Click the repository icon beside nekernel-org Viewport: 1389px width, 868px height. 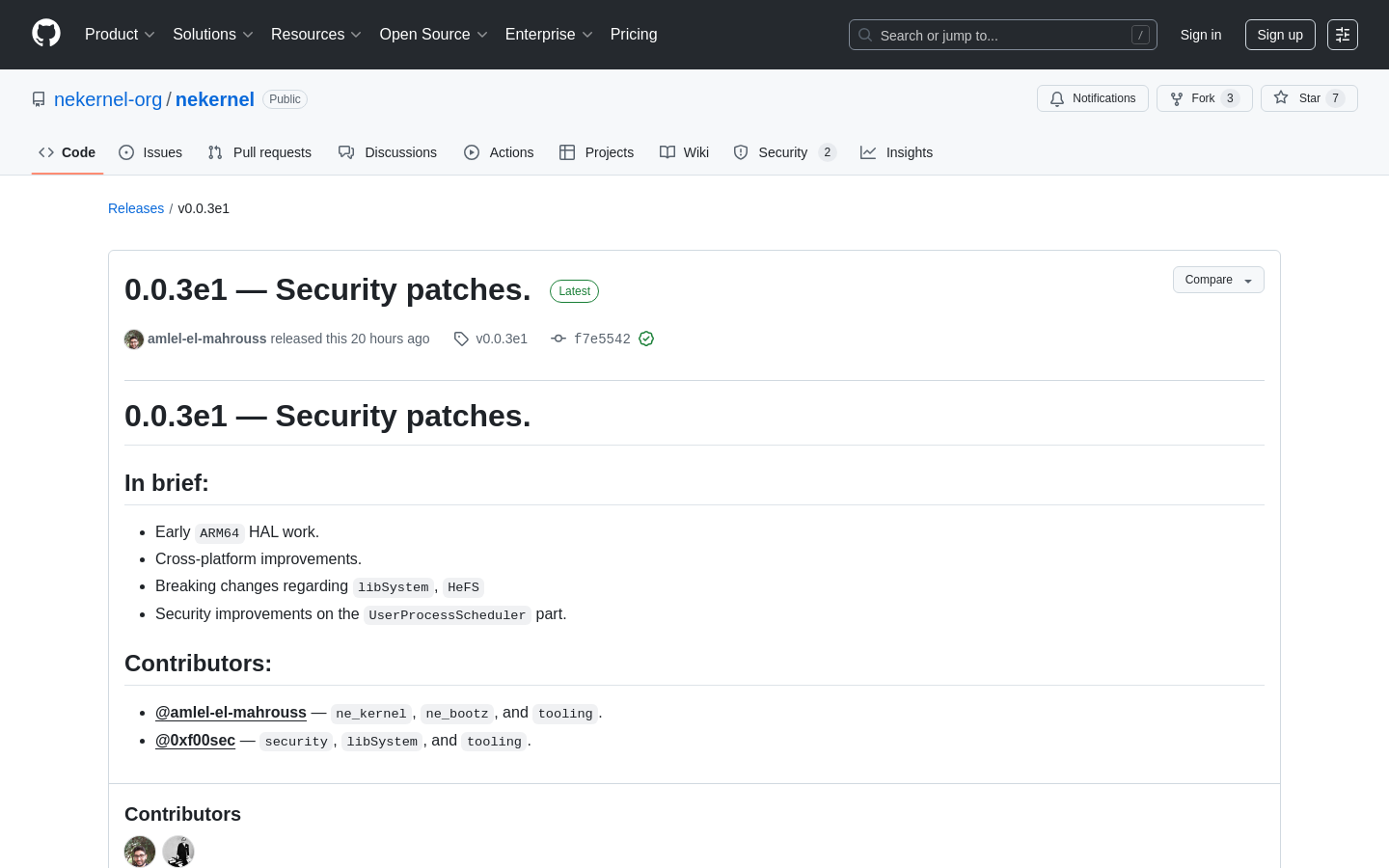(x=39, y=99)
